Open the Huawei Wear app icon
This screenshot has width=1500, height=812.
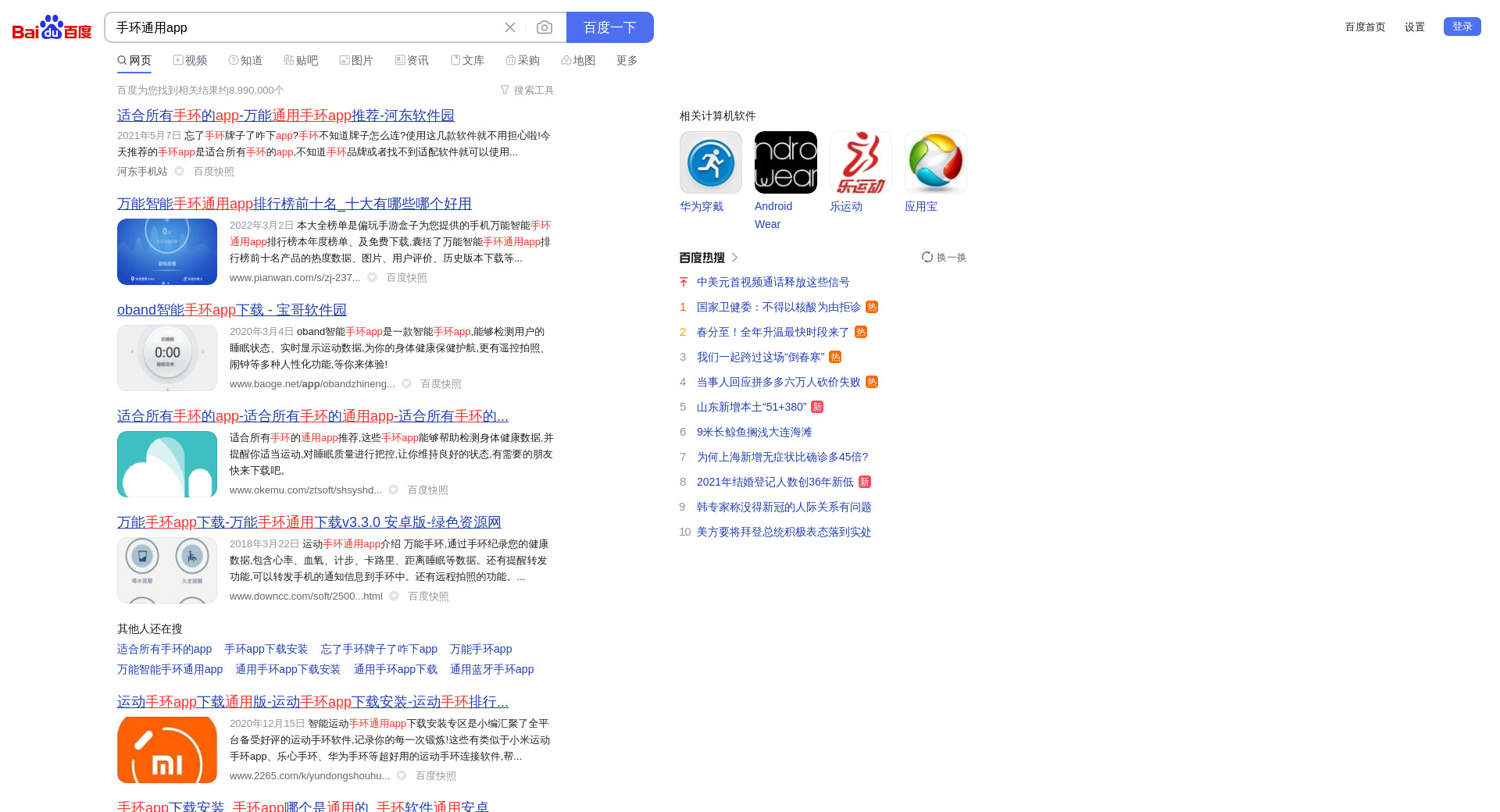710,162
